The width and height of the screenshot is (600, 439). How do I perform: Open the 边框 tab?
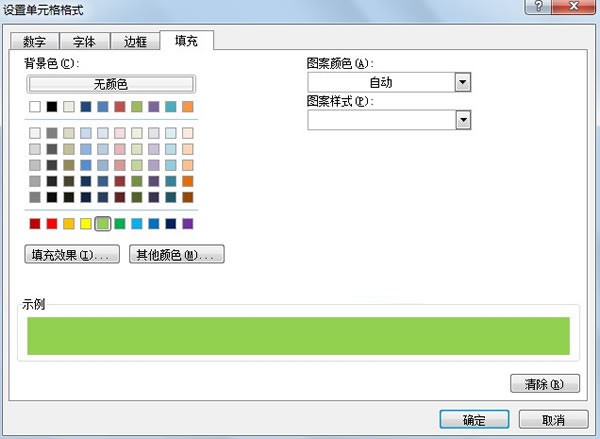(135, 41)
